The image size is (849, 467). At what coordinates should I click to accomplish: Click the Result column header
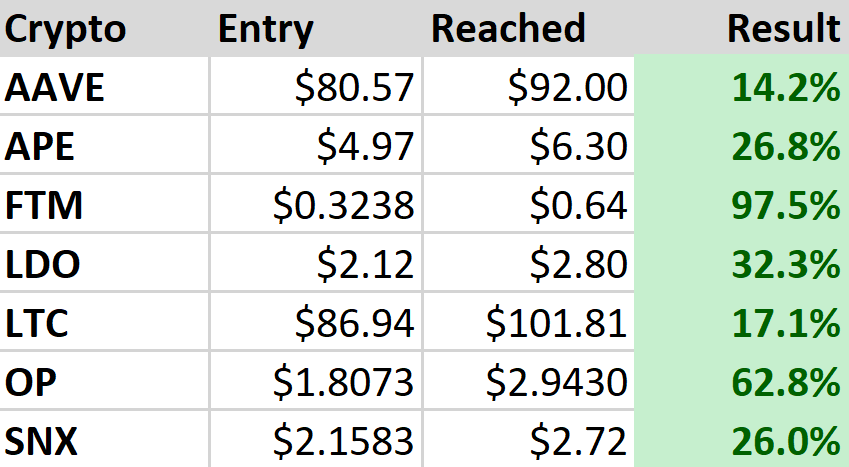(784, 29)
